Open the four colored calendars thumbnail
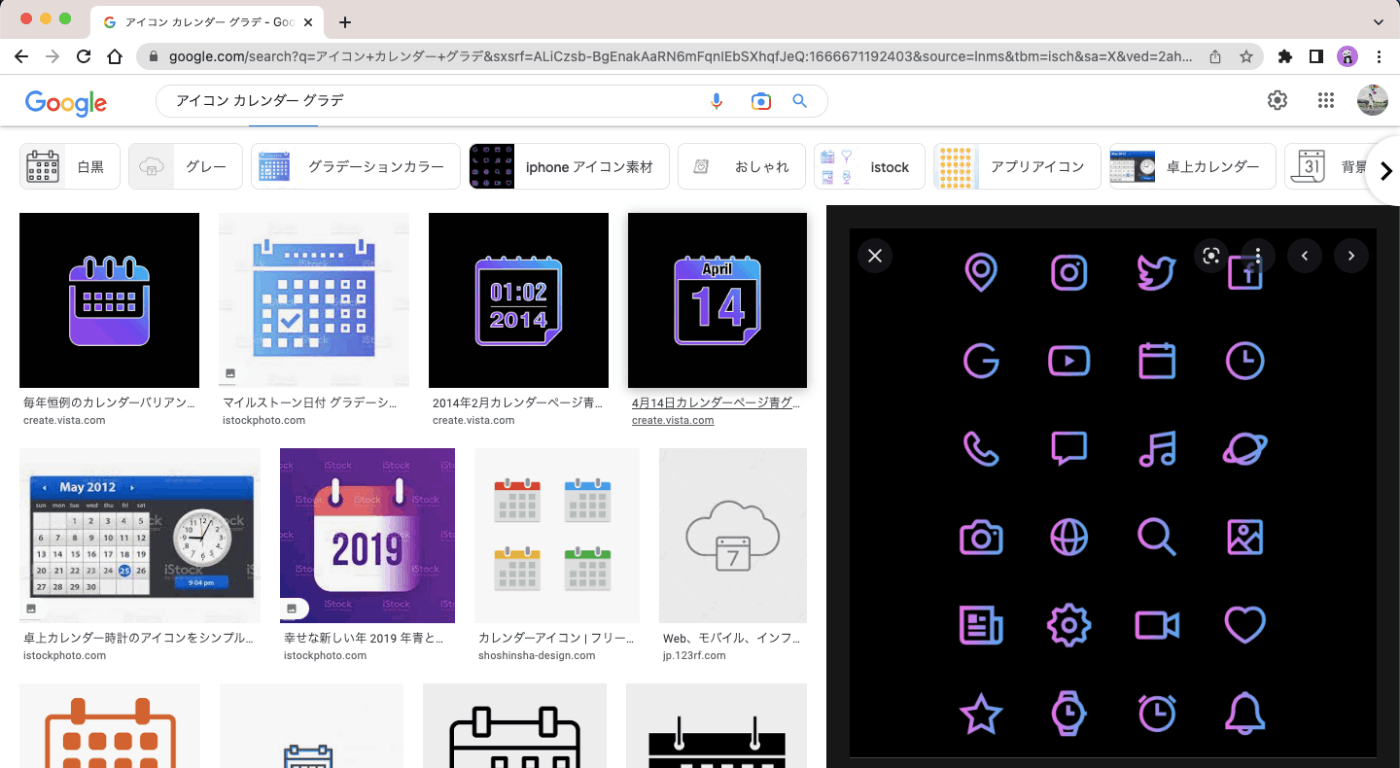 (x=557, y=535)
